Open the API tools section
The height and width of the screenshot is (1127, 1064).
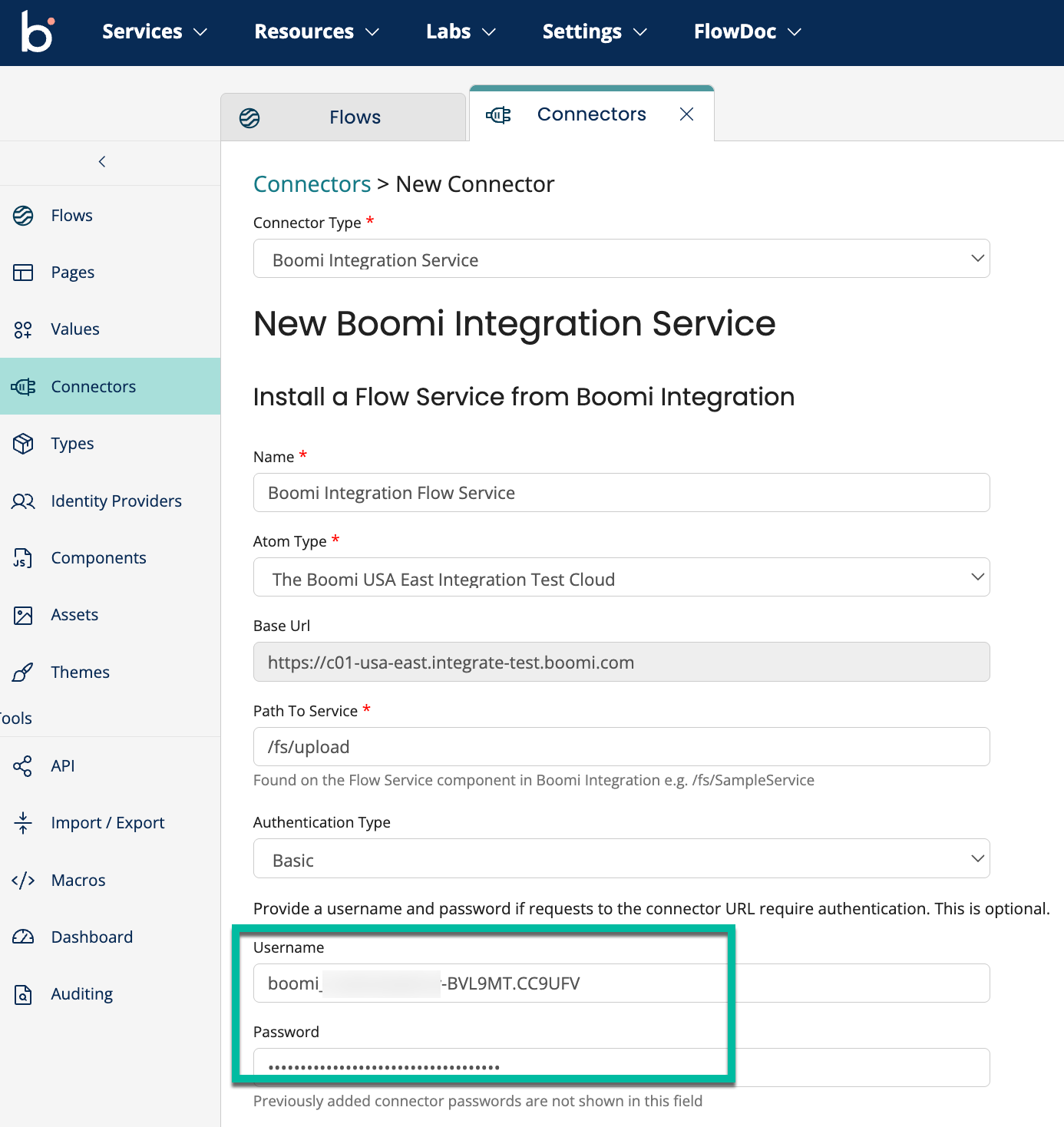click(62, 765)
